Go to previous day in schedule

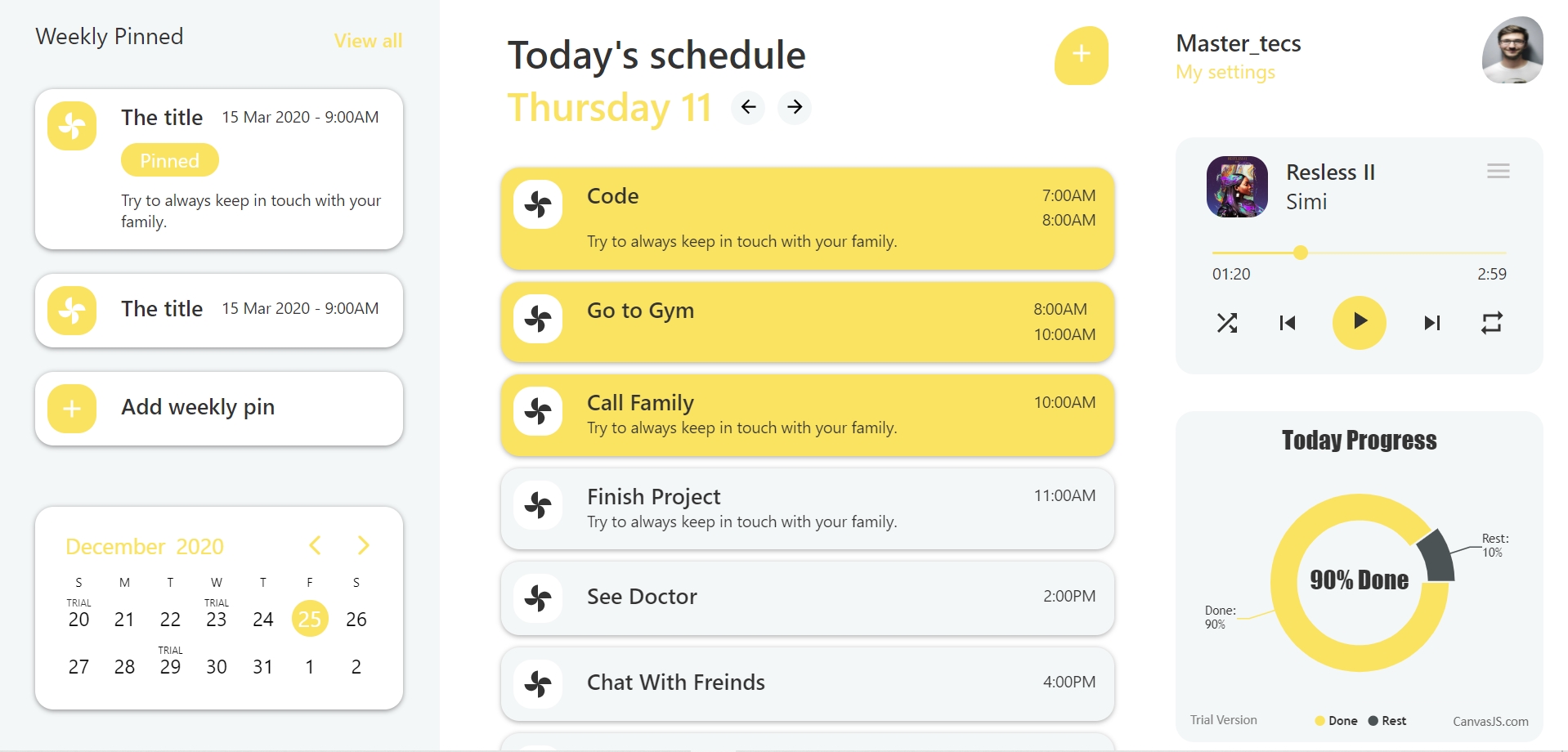[748, 107]
